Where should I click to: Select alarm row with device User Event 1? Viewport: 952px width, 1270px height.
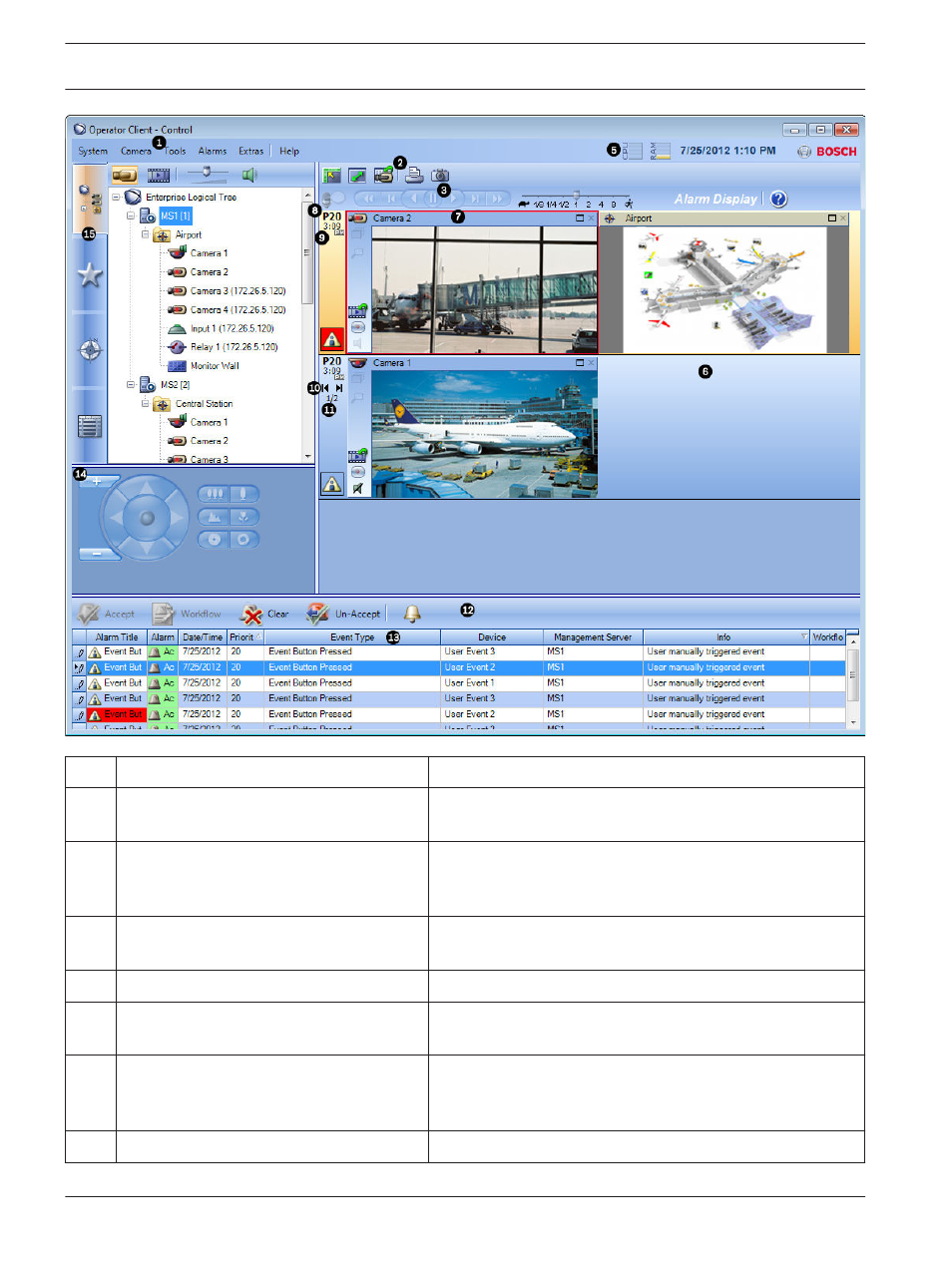[x=459, y=683]
